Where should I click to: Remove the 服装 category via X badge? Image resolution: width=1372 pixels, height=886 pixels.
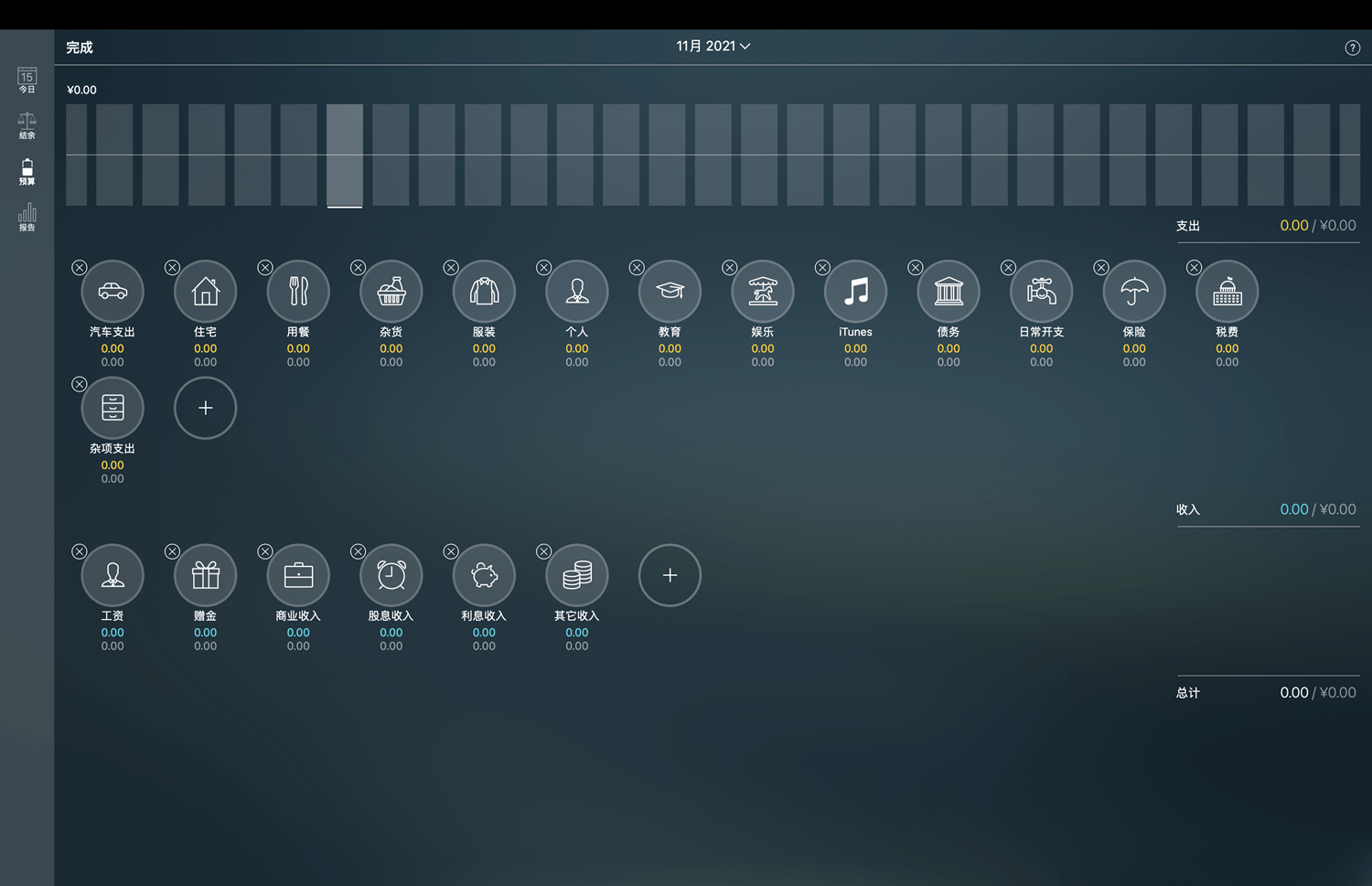click(451, 268)
